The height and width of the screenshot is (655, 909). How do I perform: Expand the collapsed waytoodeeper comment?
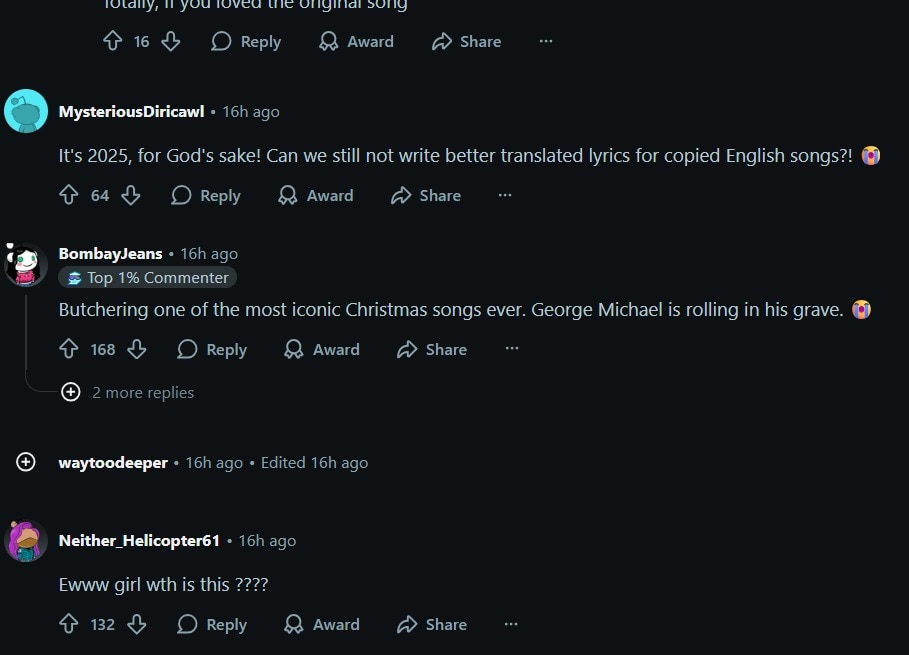pyautogui.click(x=26, y=462)
